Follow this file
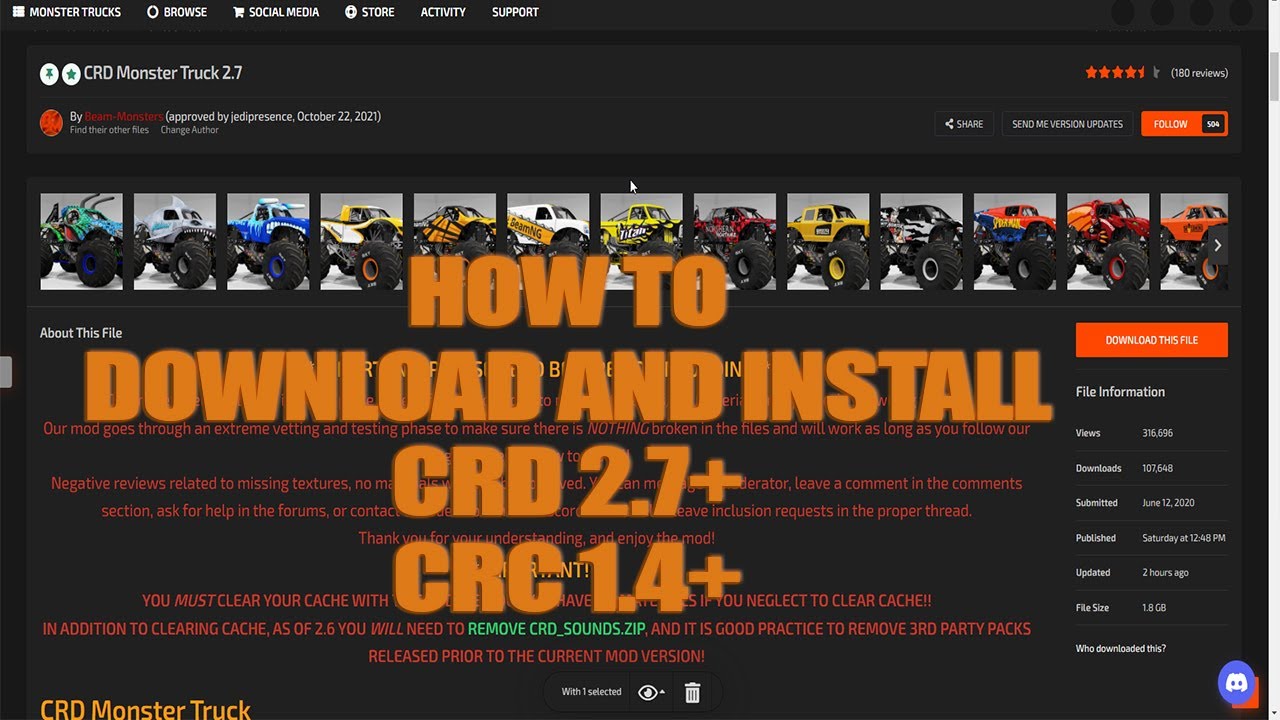1280x720 pixels. click(x=1171, y=124)
